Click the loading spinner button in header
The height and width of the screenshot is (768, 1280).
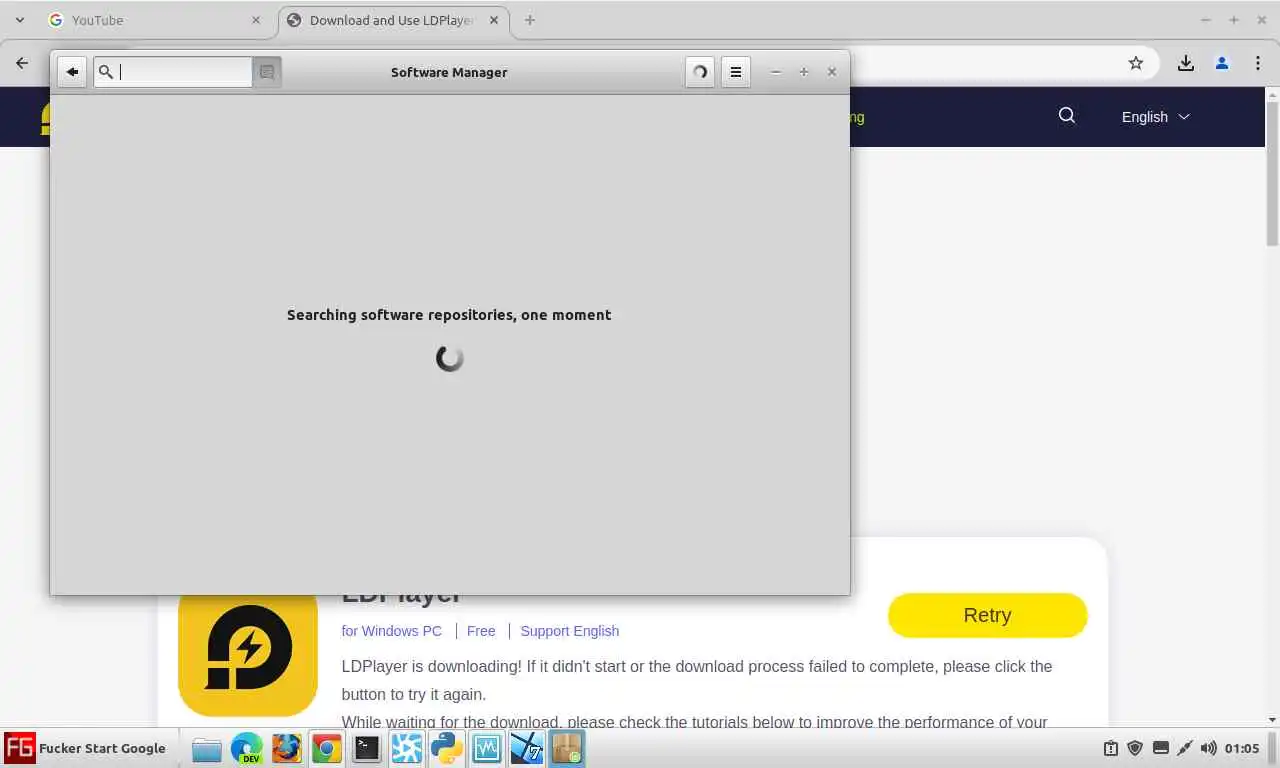[700, 72]
